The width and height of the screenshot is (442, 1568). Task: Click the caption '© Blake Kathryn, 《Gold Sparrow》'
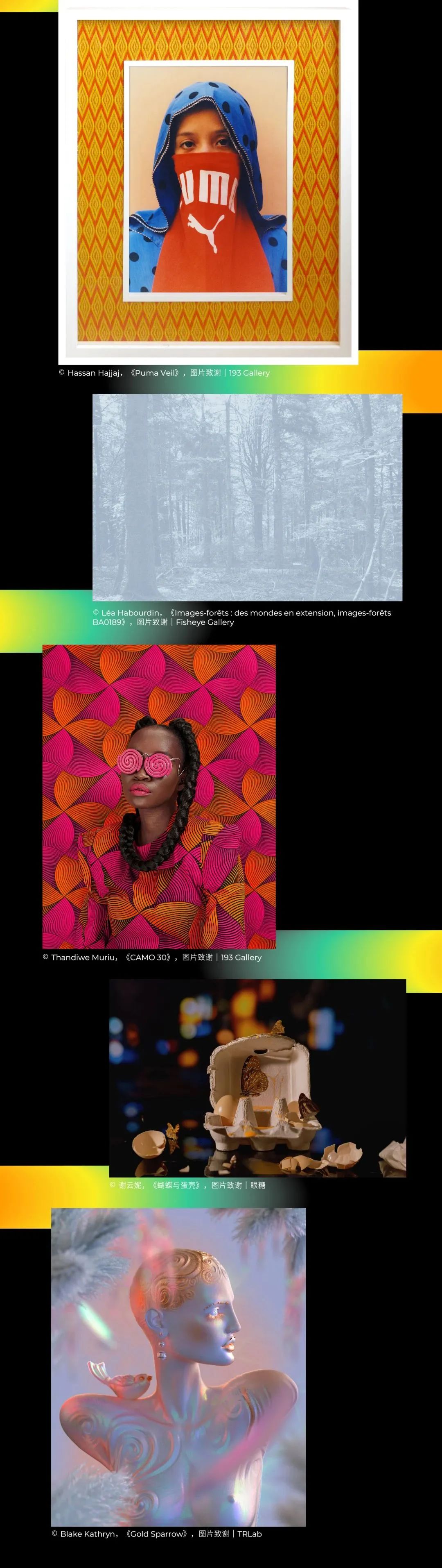tap(157, 1534)
